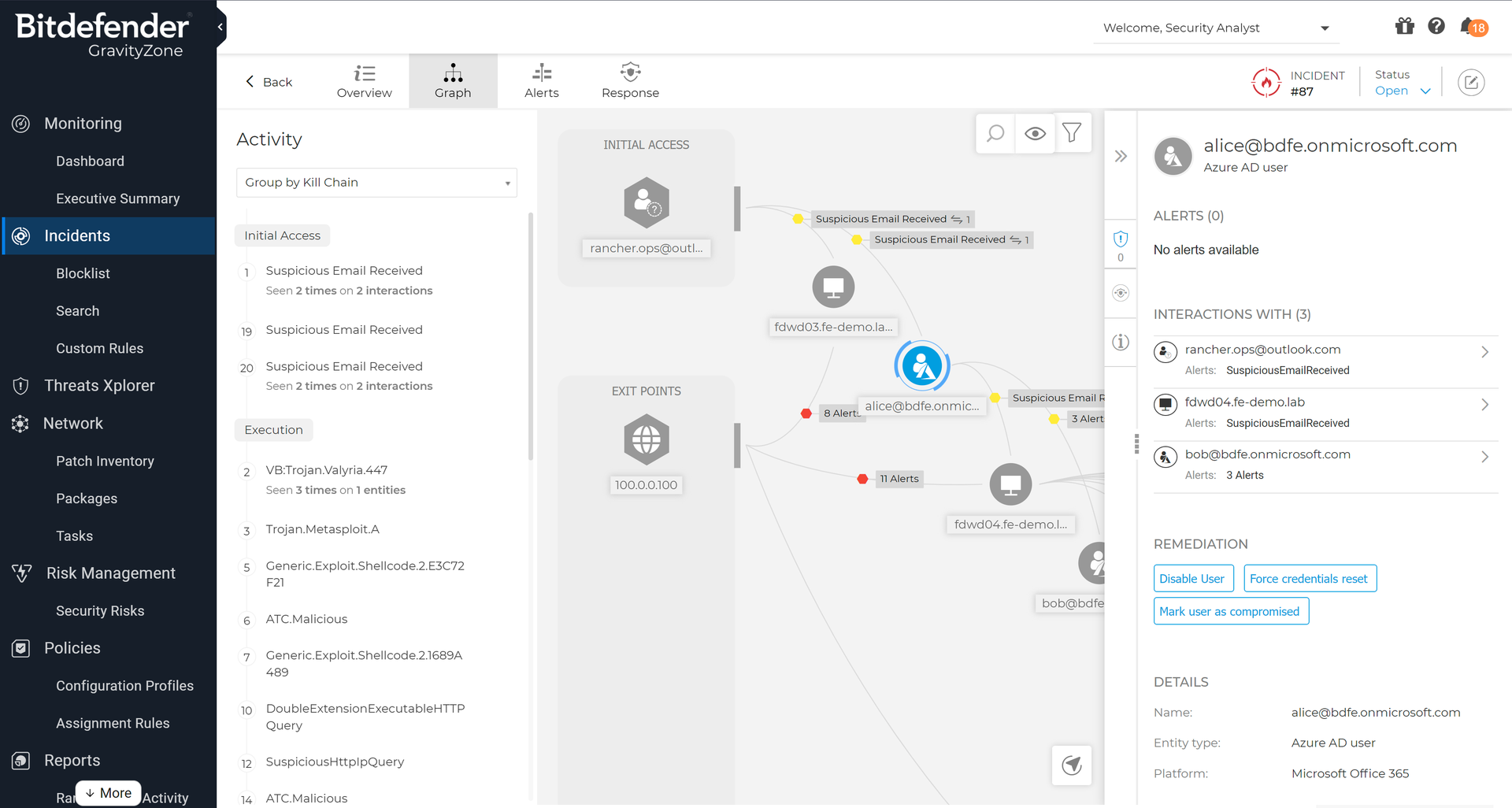Click the Execution kill chain label

pyautogui.click(x=273, y=430)
